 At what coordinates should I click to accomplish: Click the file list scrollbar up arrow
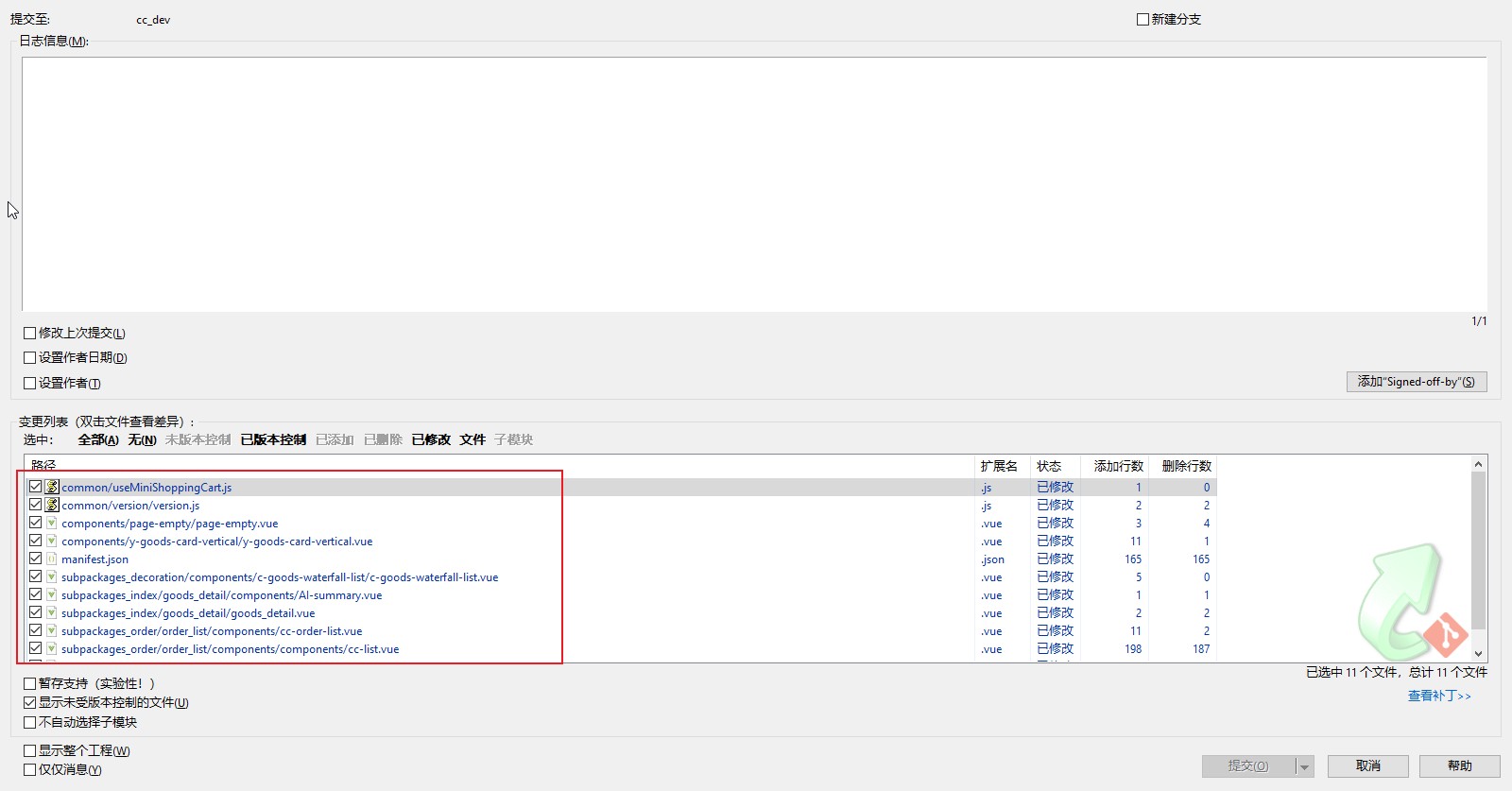coord(1479,464)
